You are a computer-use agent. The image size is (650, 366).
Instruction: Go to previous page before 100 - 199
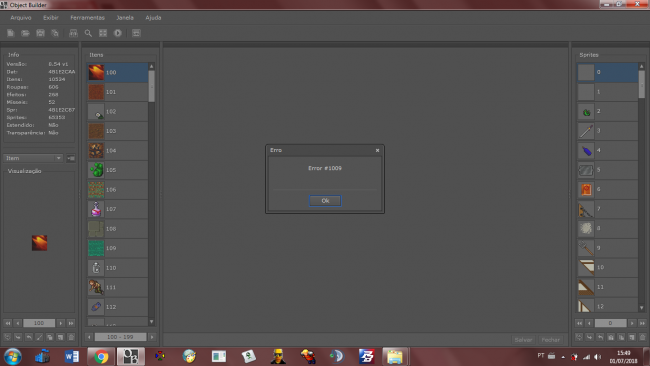point(89,337)
